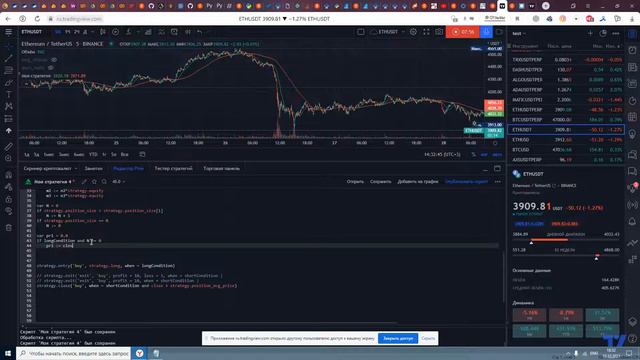The width and height of the screenshot is (640, 360).
Task: Open watchlist more options ellipsis
Action: (x=616, y=33)
